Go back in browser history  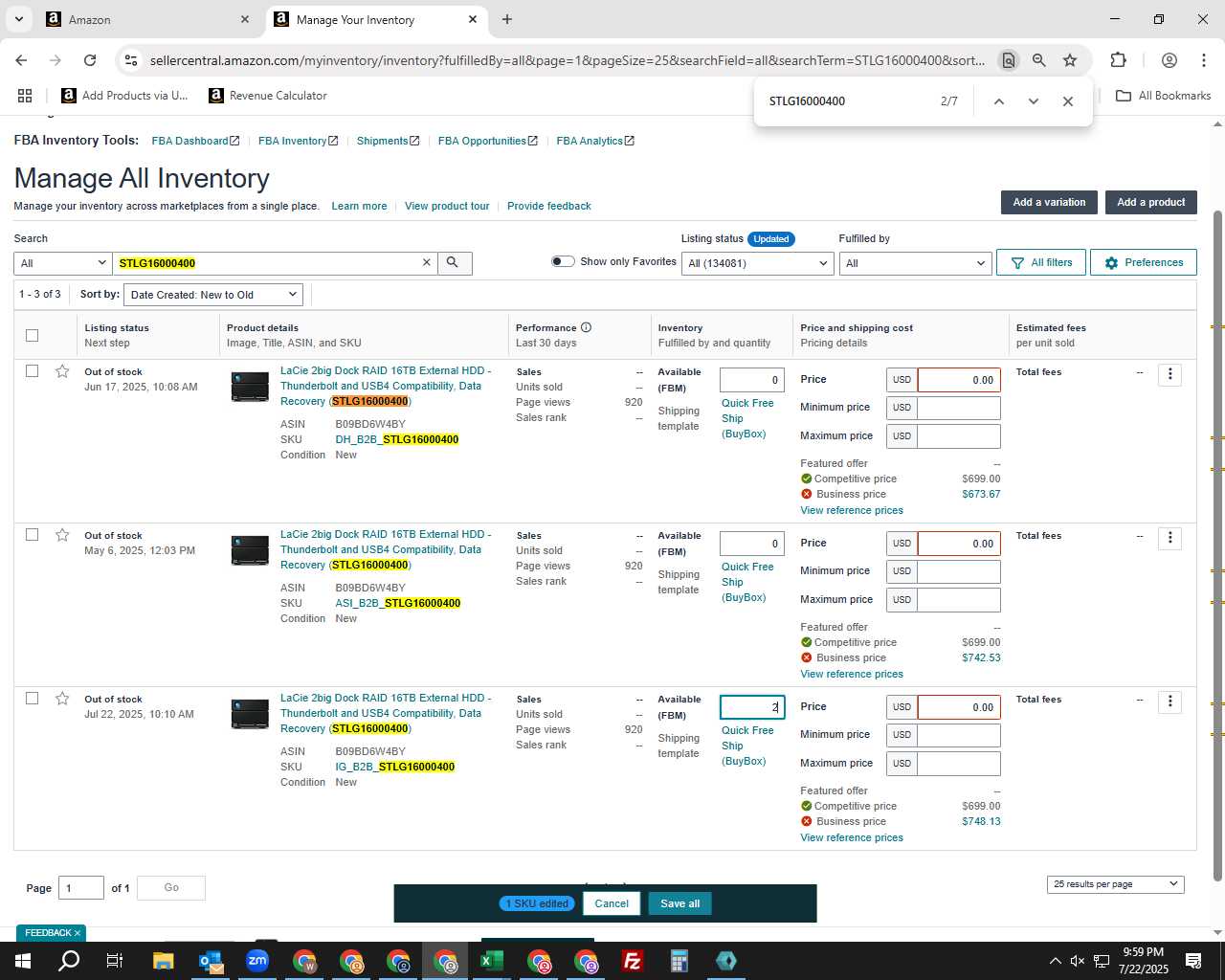coord(21,60)
